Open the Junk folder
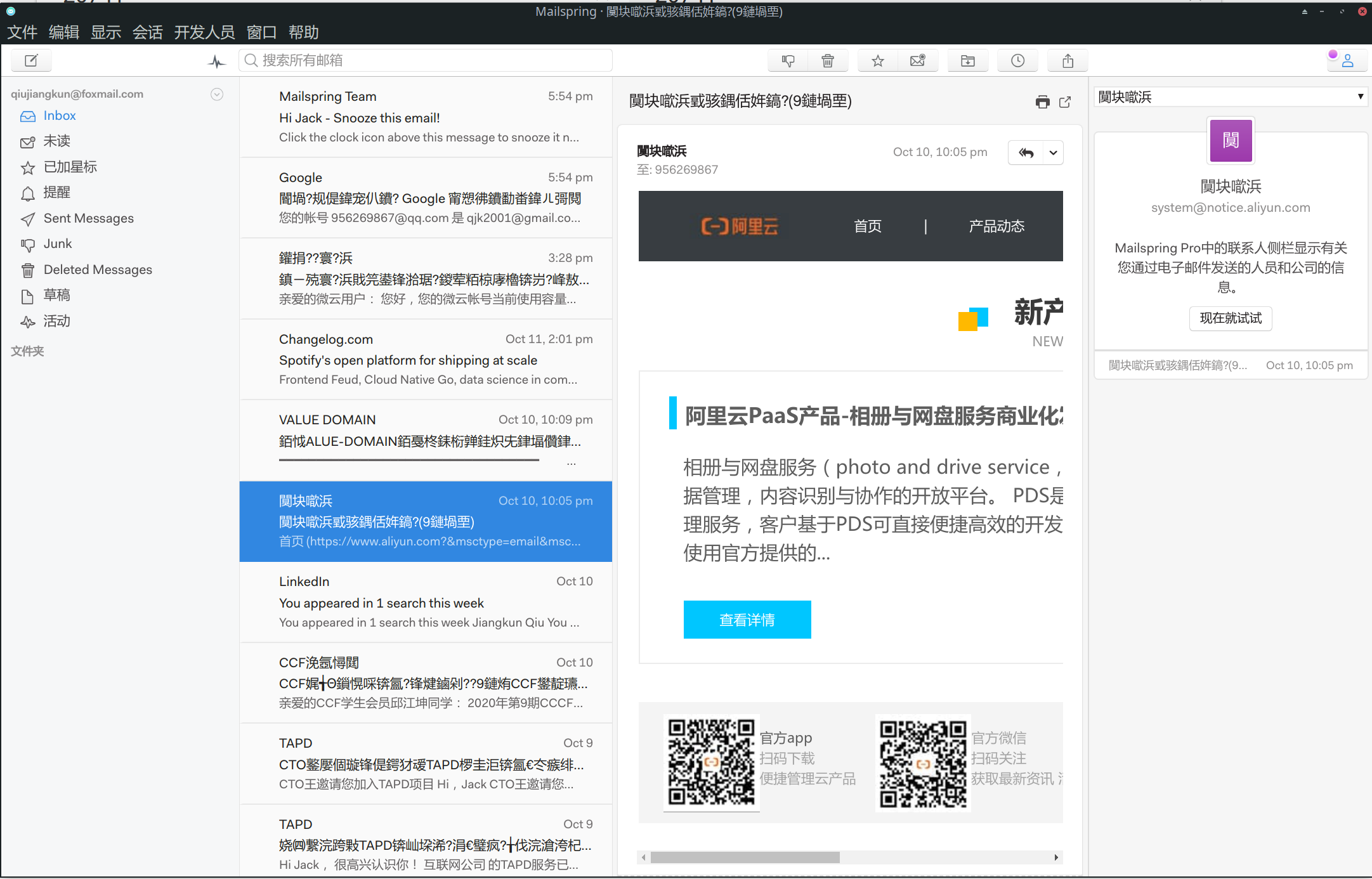This screenshot has width=1372, height=879. 58,244
